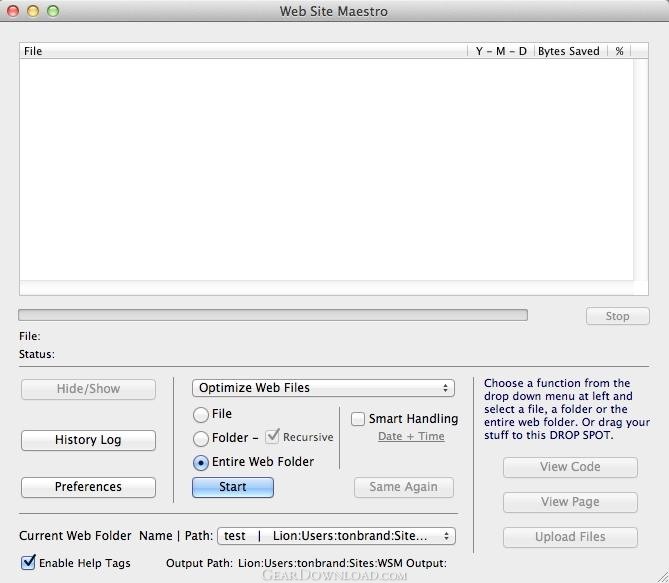
Task: Click the View Code button
Action: pos(570,467)
